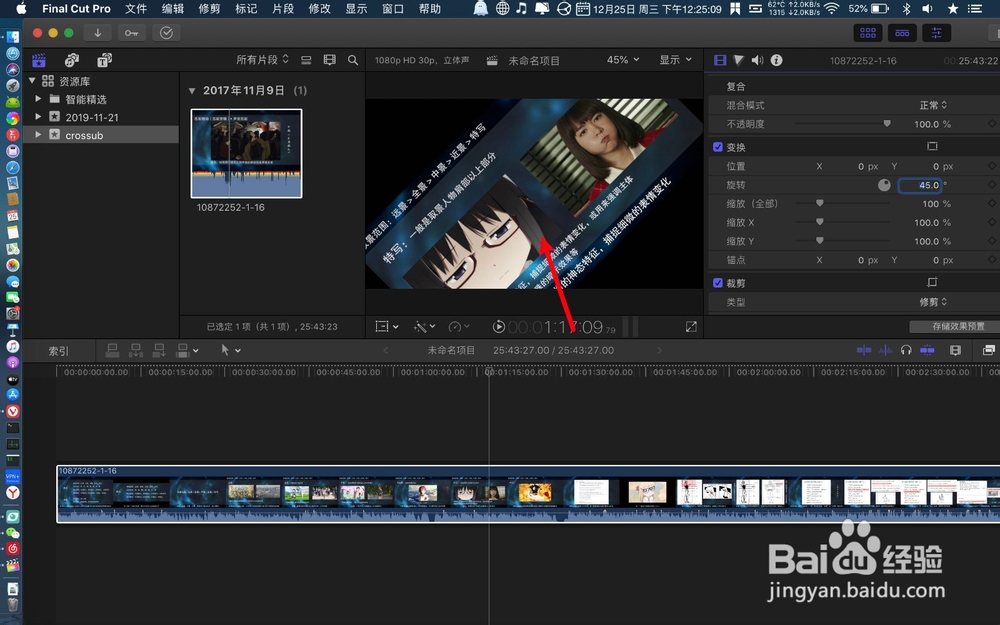Image resolution: width=1000 pixels, height=625 pixels.
Task: Toggle snapping button in timeline
Action: click(x=927, y=349)
